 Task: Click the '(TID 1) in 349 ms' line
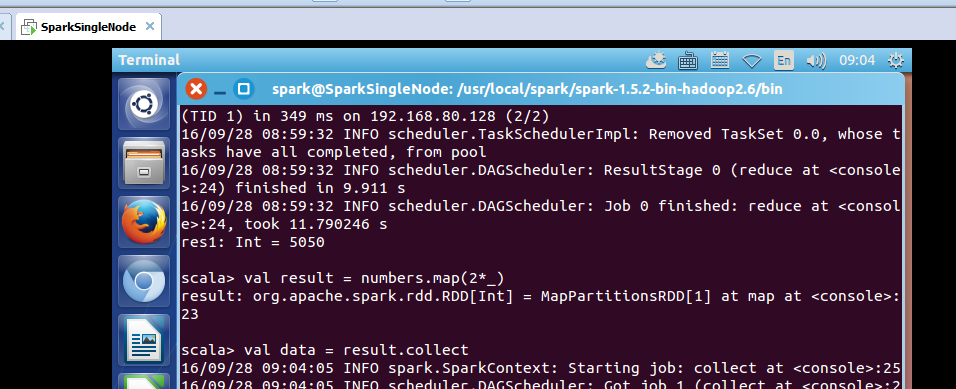coord(365,116)
